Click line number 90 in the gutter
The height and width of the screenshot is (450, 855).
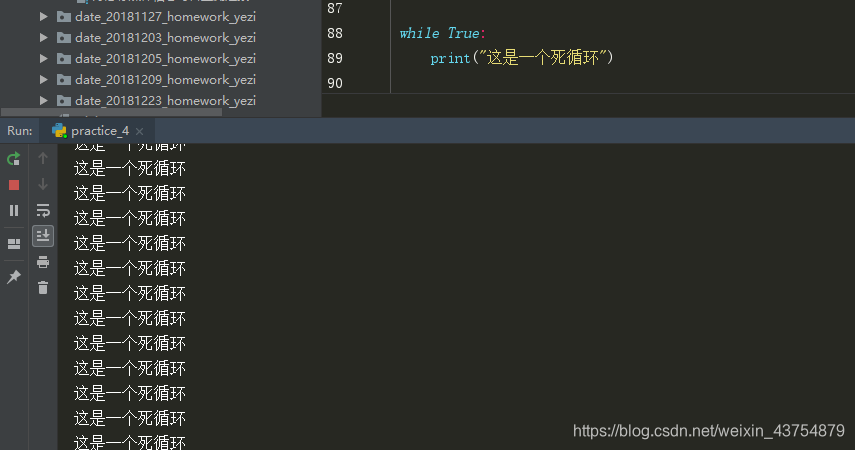pyautogui.click(x=335, y=83)
